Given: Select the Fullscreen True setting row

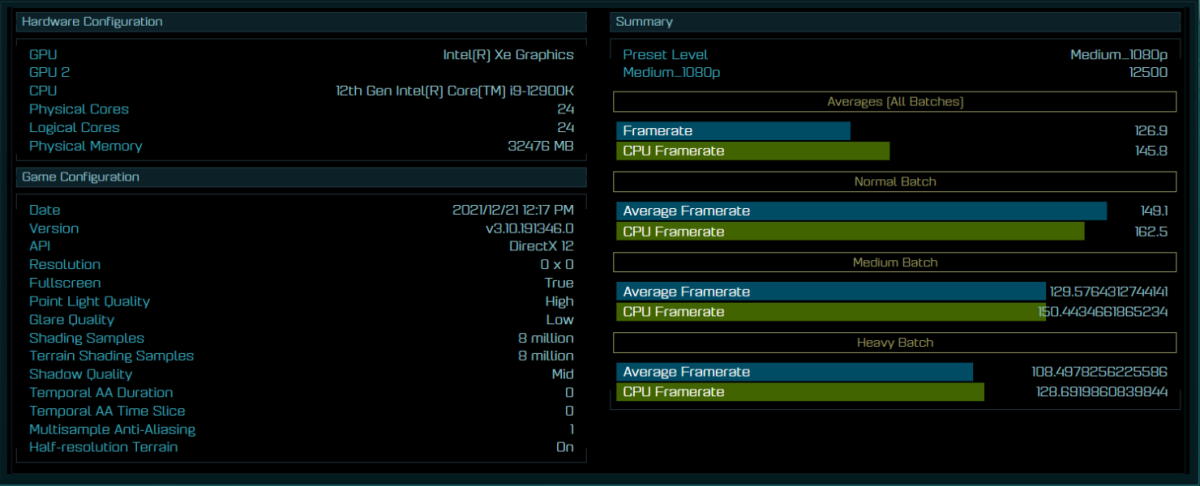Looking at the screenshot, I should [x=300, y=283].
